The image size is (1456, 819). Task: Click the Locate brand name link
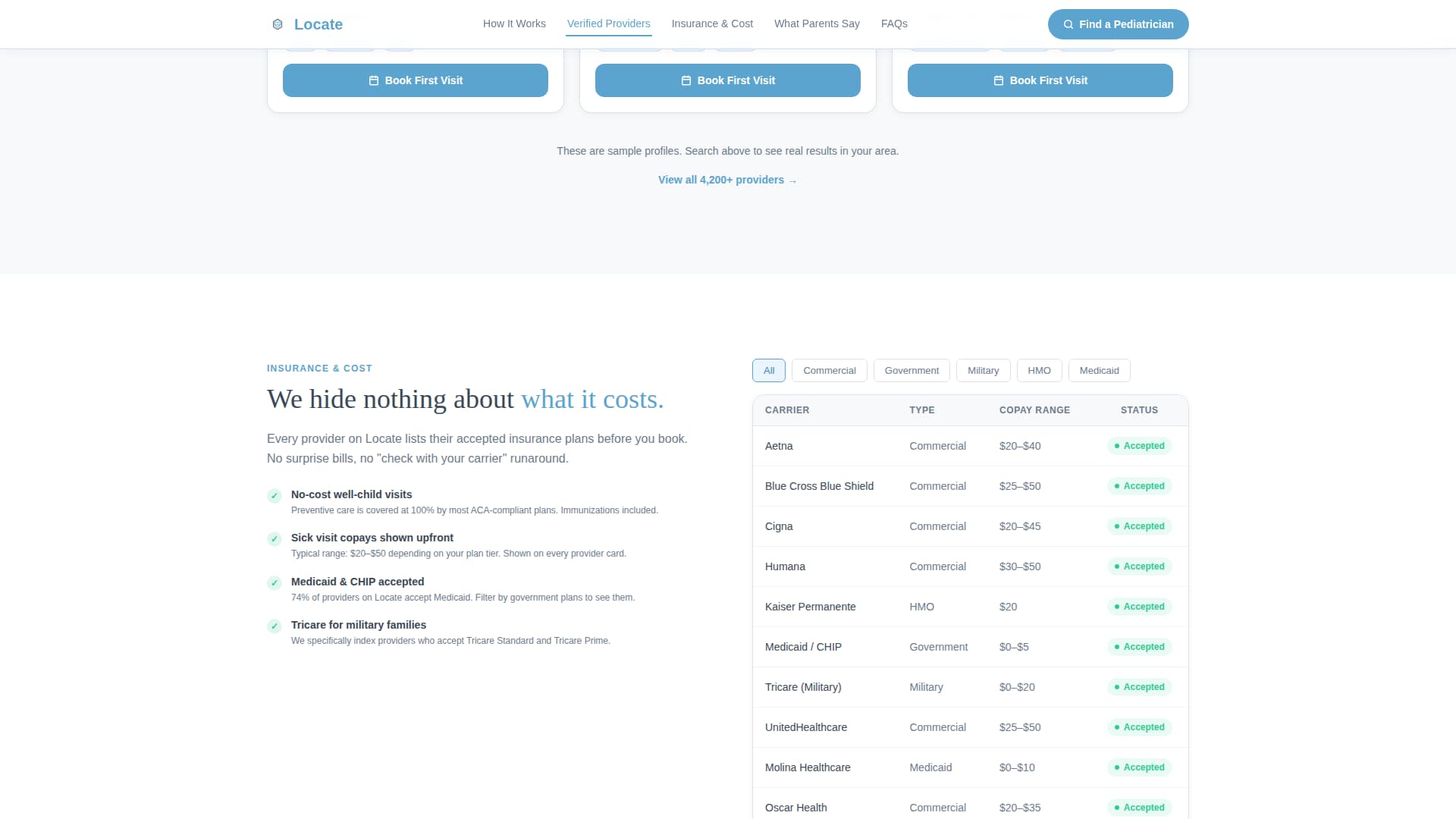pos(318,24)
